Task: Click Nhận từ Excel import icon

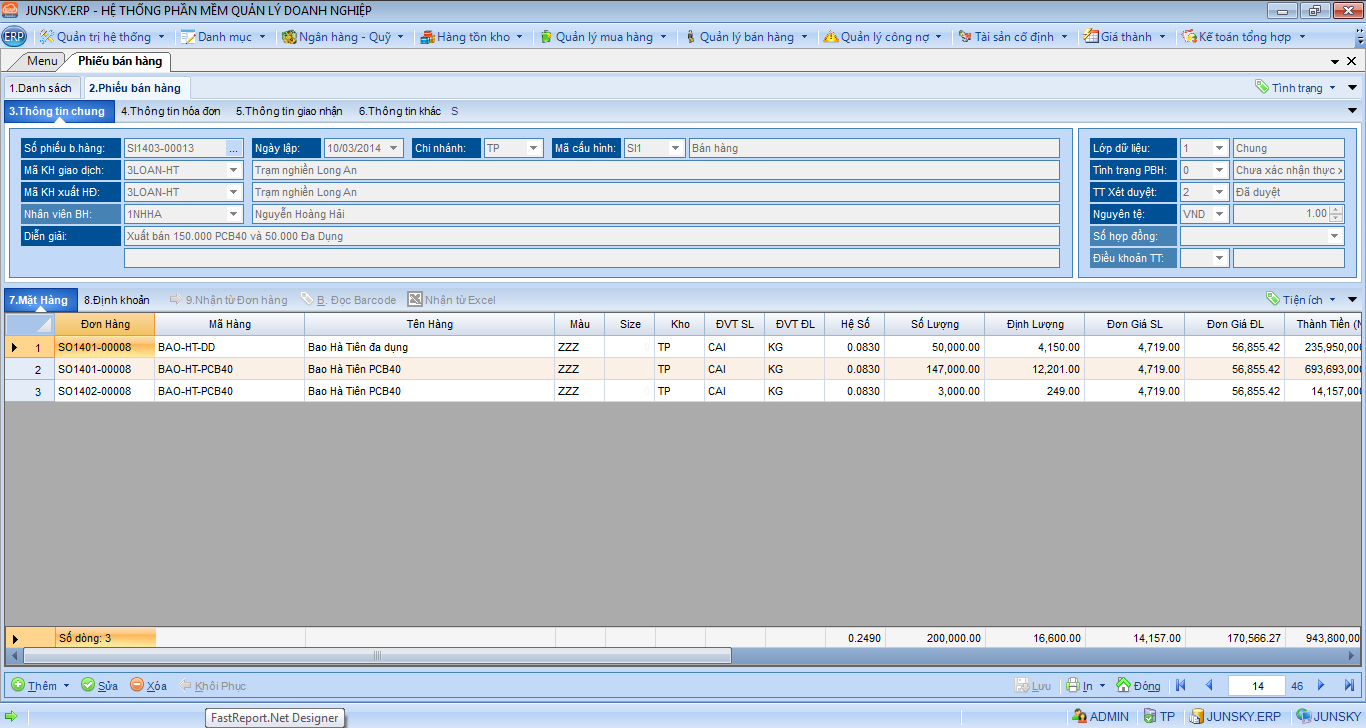Action: (x=415, y=299)
